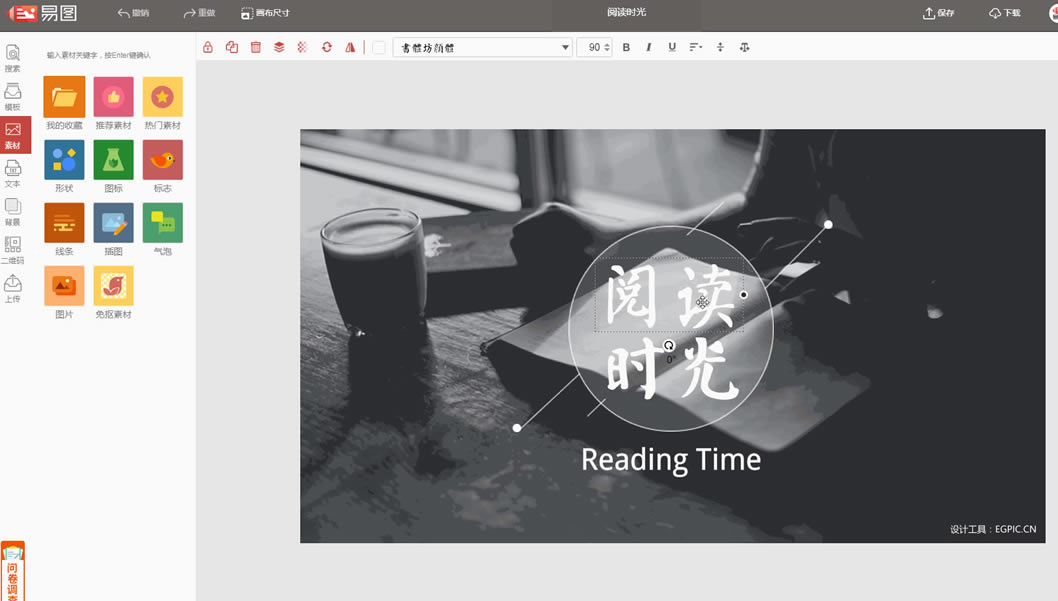The height and width of the screenshot is (601, 1058).
Task: Switch to the 文本 text tab
Action: 13,173
